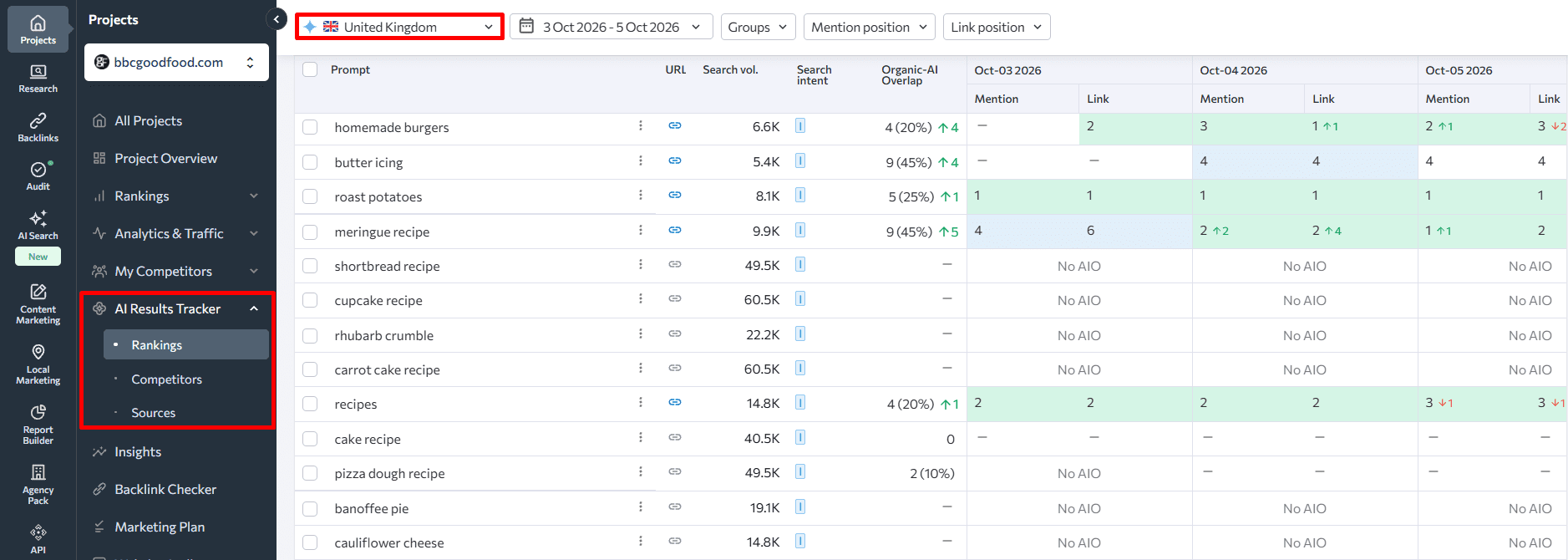The height and width of the screenshot is (560, 1568).
Task: Click the URL link icon for shortbread recipe
Action: click(675, 264)
